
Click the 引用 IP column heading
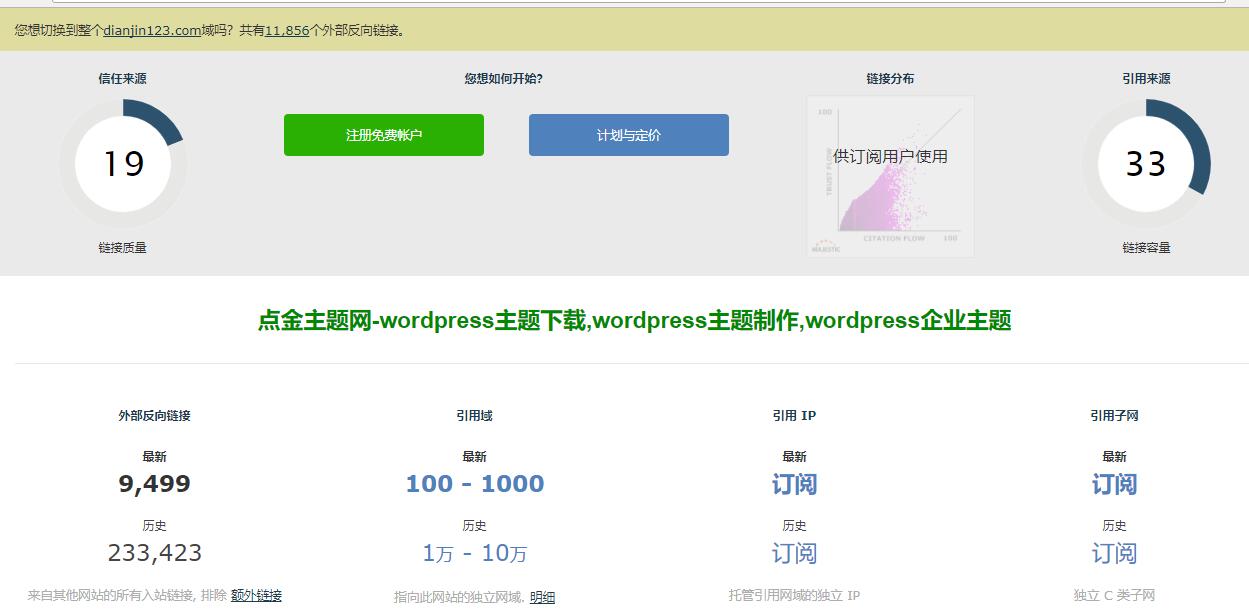[794, 415]
